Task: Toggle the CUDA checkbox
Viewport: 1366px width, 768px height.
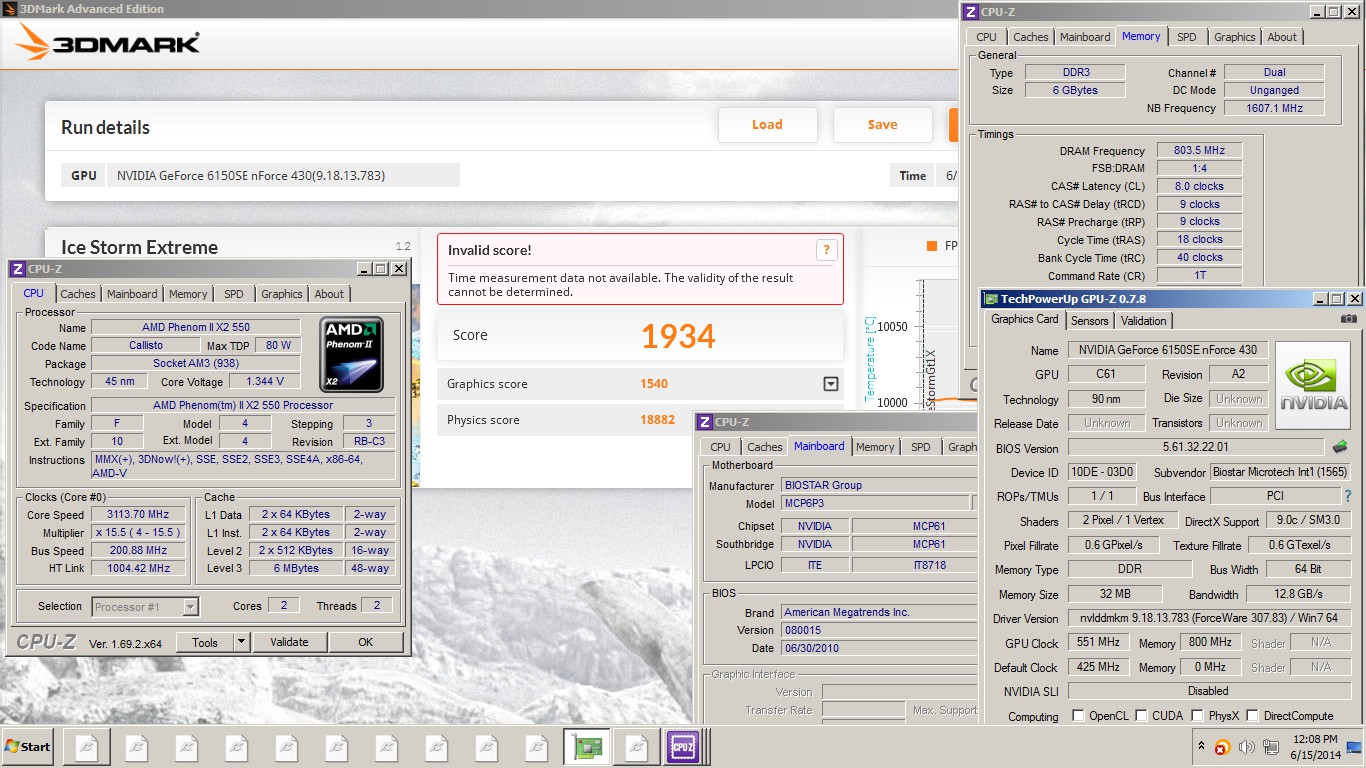Action: tap(1140, 716)
